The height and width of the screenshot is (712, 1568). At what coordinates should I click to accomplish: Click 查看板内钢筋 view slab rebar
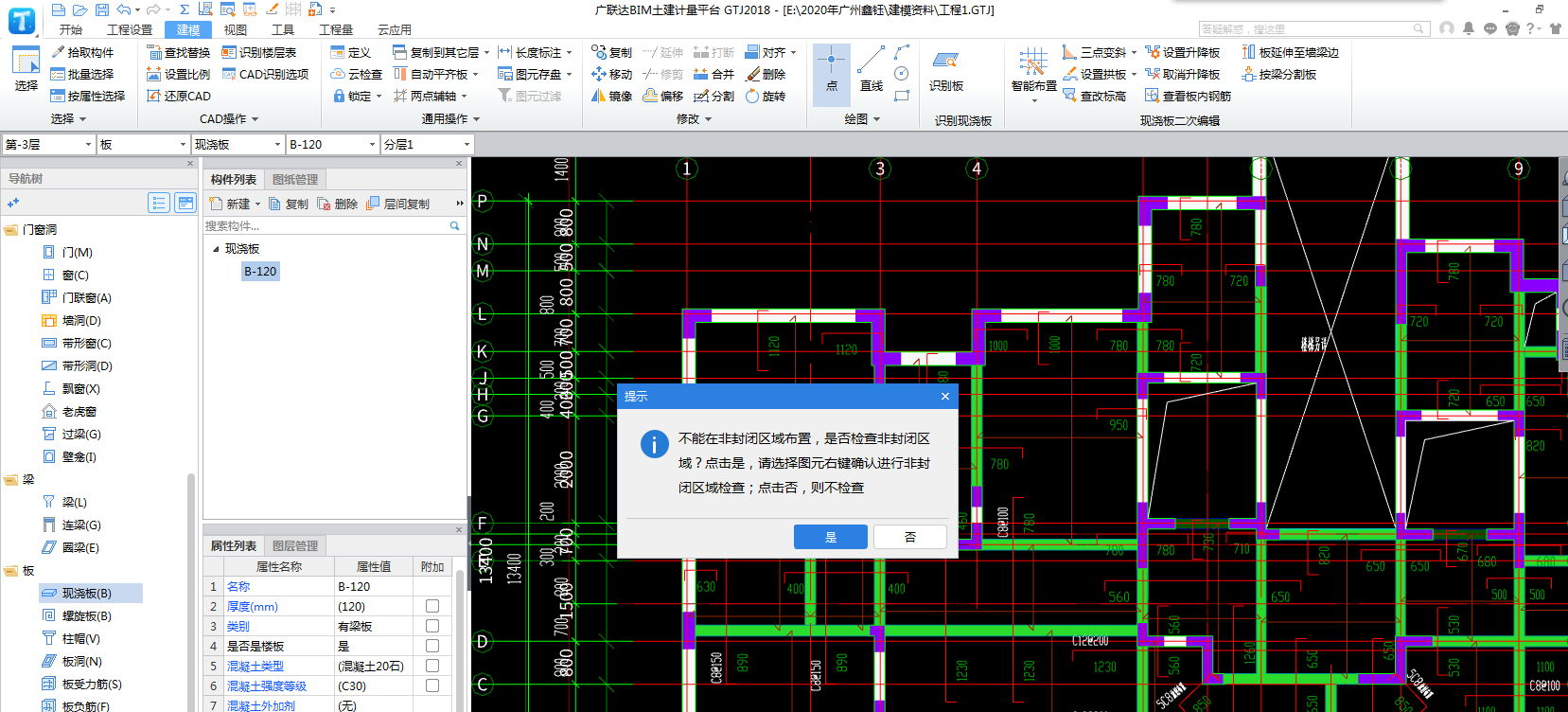tap(1188, 96)
